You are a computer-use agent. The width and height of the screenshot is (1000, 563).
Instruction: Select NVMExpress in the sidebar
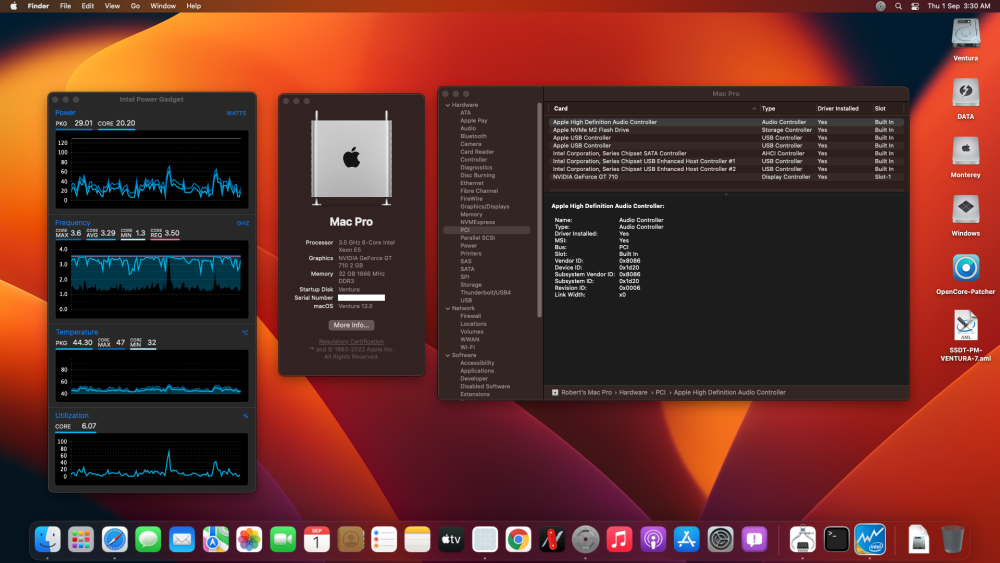[x=478, y=222]
